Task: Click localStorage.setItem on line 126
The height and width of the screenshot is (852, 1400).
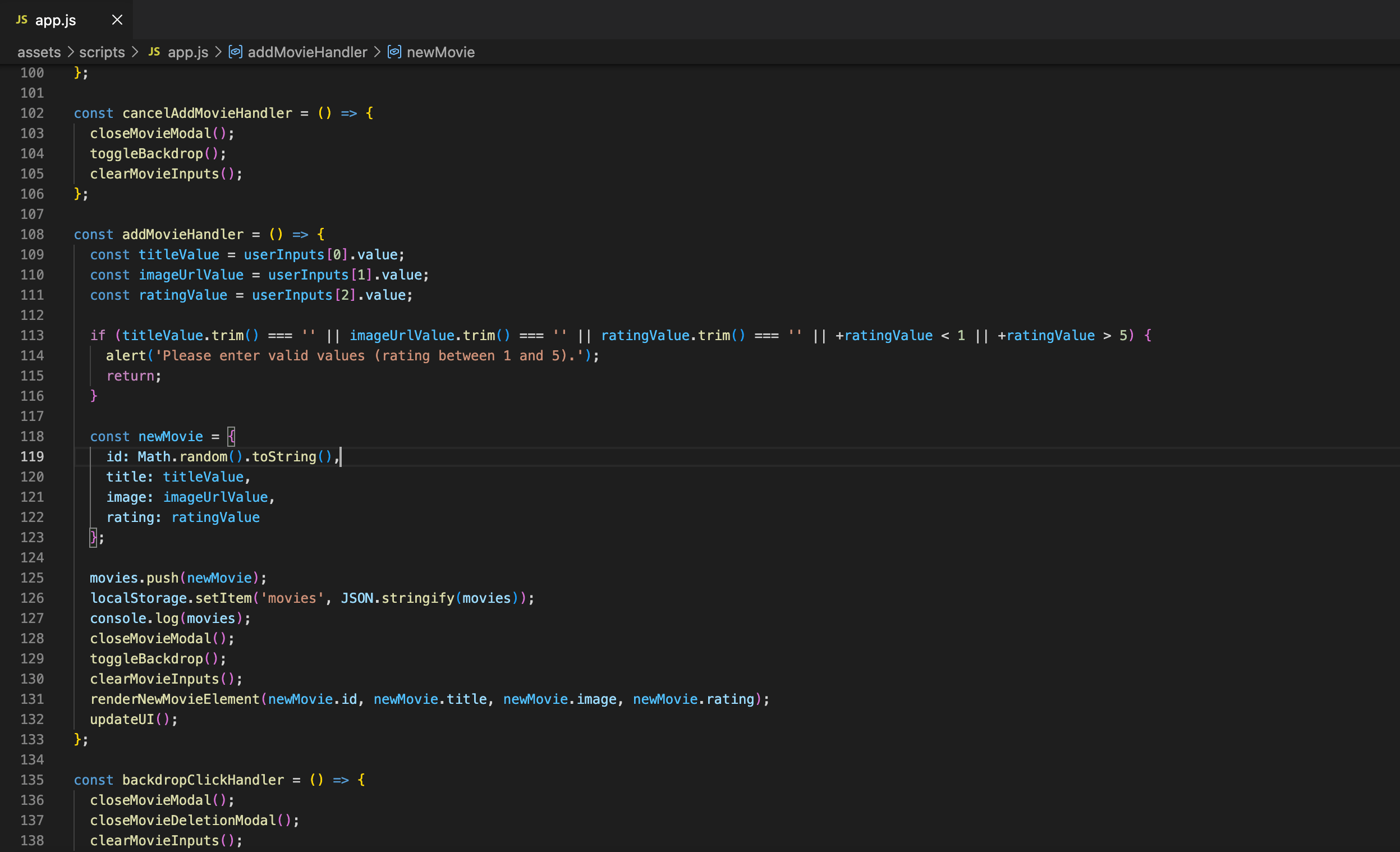Action: pos(171,598)
